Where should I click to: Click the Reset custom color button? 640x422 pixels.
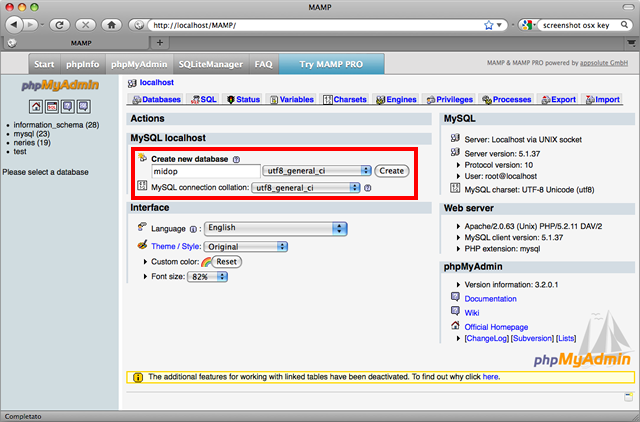(227, 262)
